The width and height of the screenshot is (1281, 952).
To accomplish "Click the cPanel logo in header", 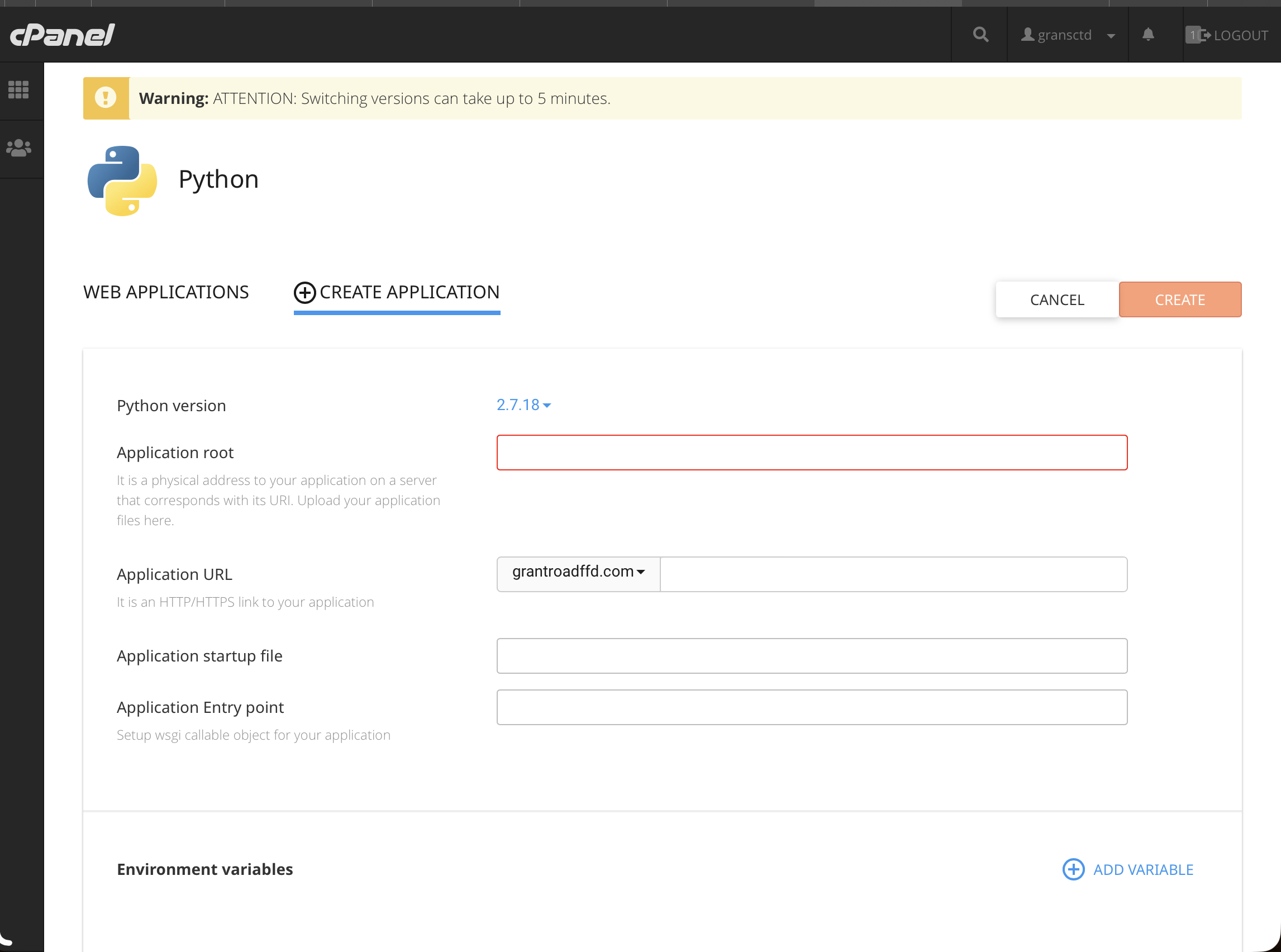I will (62, 35).
